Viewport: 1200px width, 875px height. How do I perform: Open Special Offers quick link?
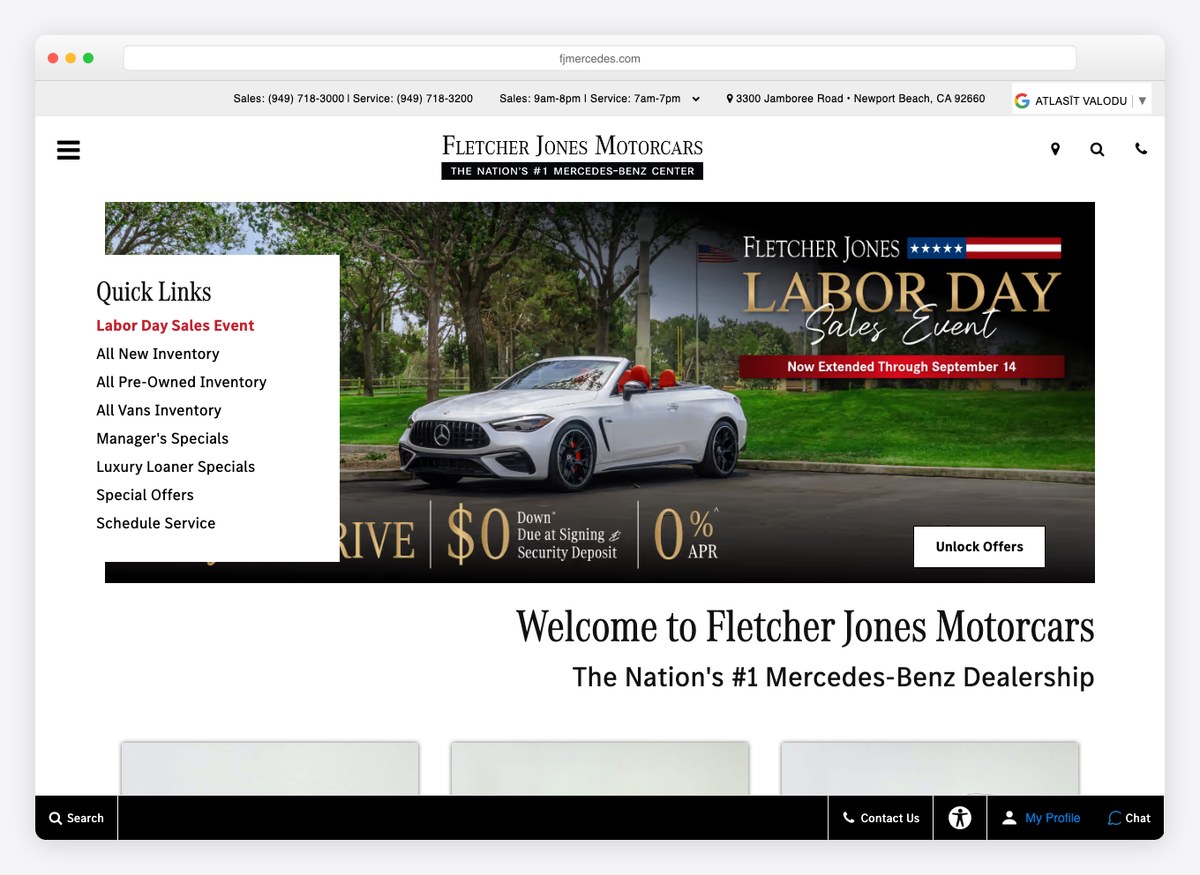145,495
